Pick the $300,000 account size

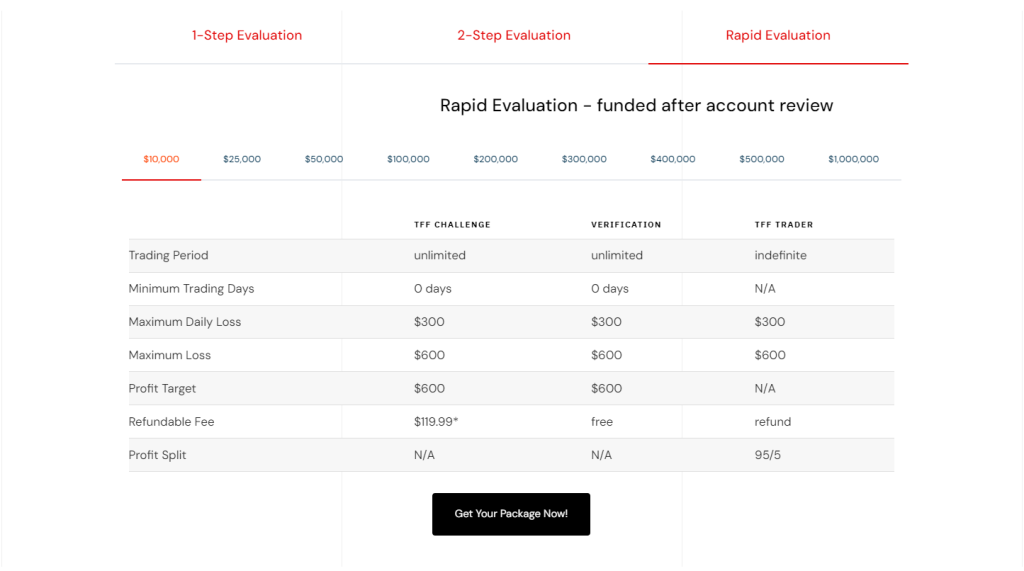584,159
